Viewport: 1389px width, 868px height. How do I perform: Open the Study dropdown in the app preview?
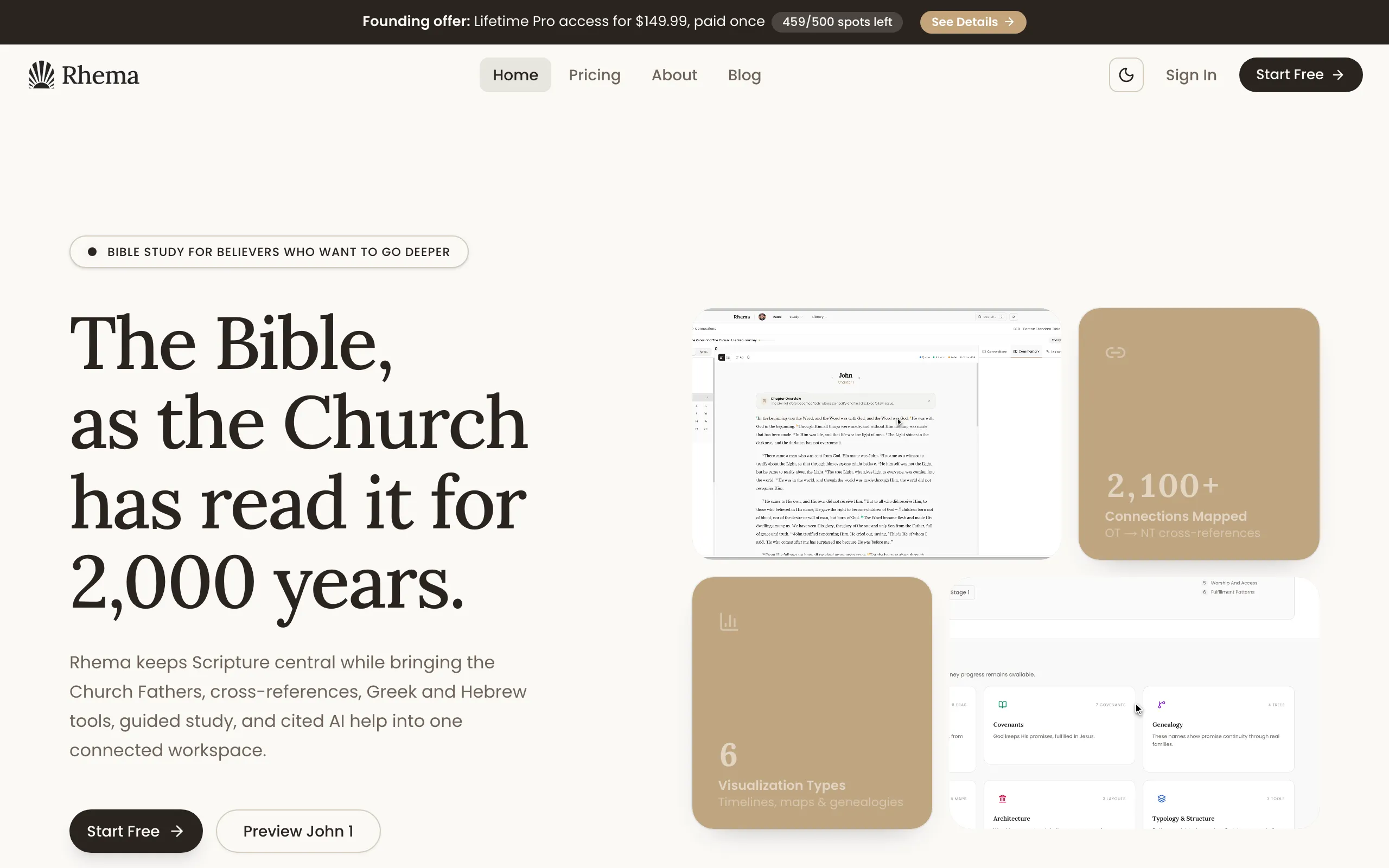point(796,317)
